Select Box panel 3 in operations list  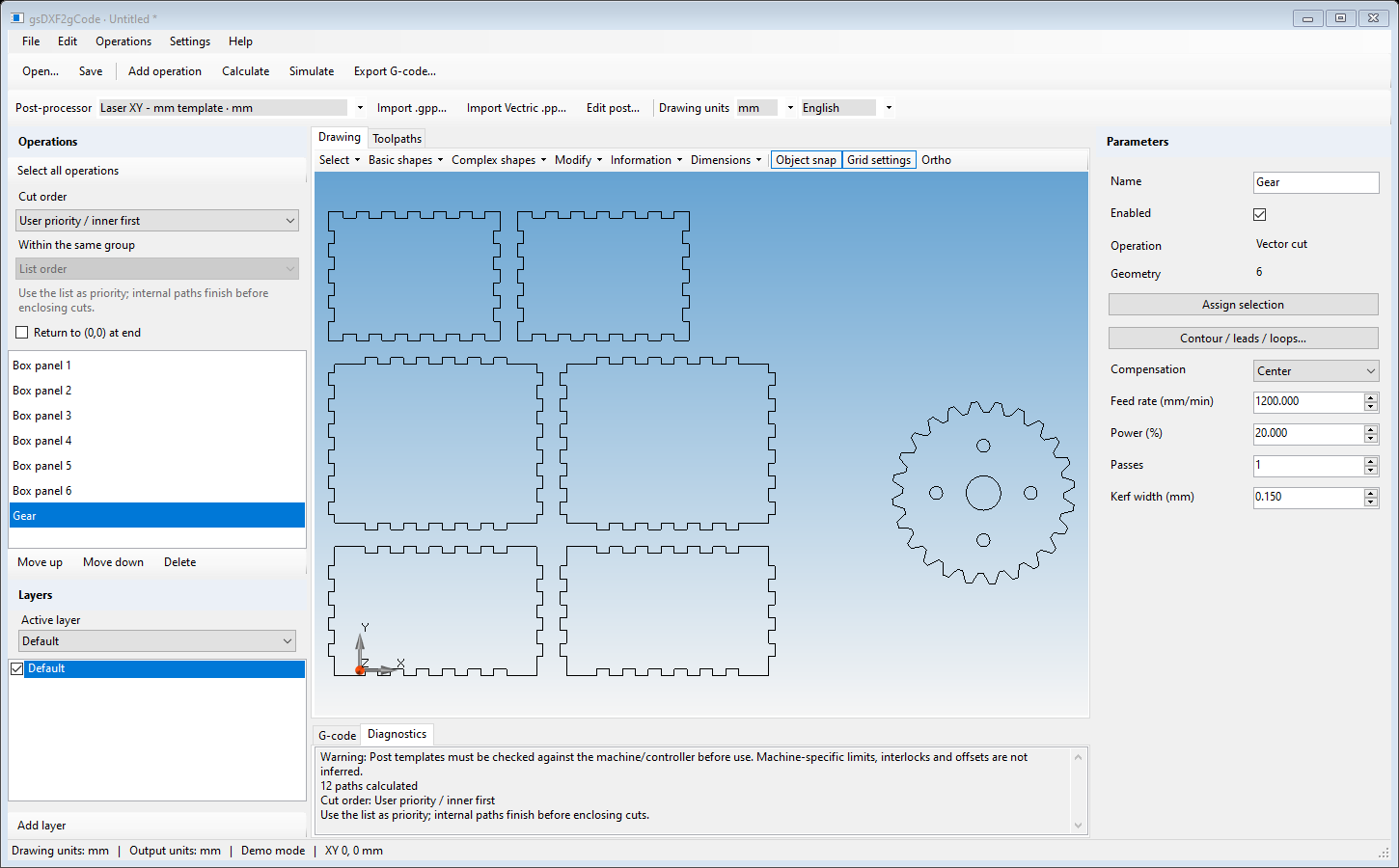(157, 416)
